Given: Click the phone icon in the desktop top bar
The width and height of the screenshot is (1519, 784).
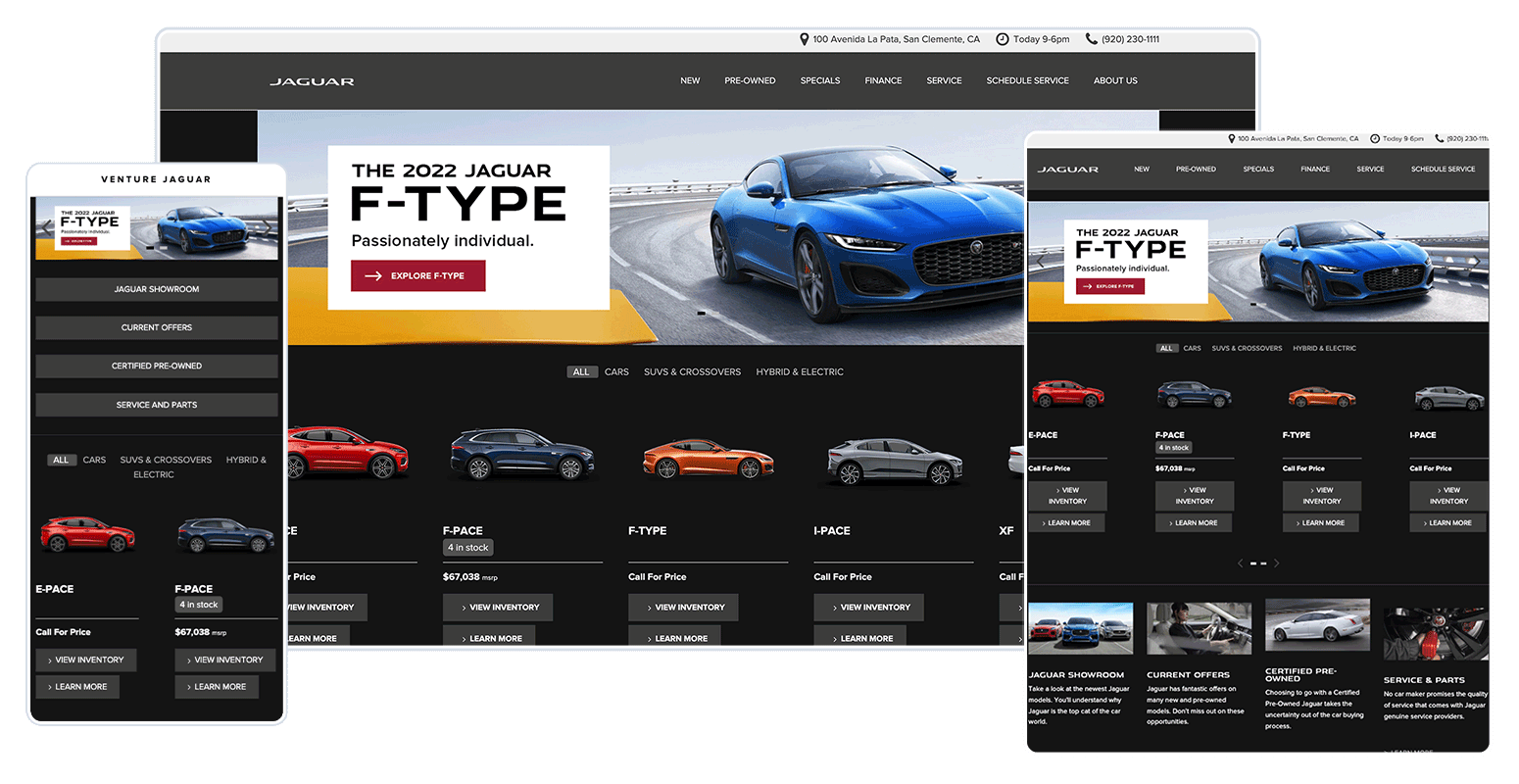Looking at the screenshot, I should coord(1091,39).
